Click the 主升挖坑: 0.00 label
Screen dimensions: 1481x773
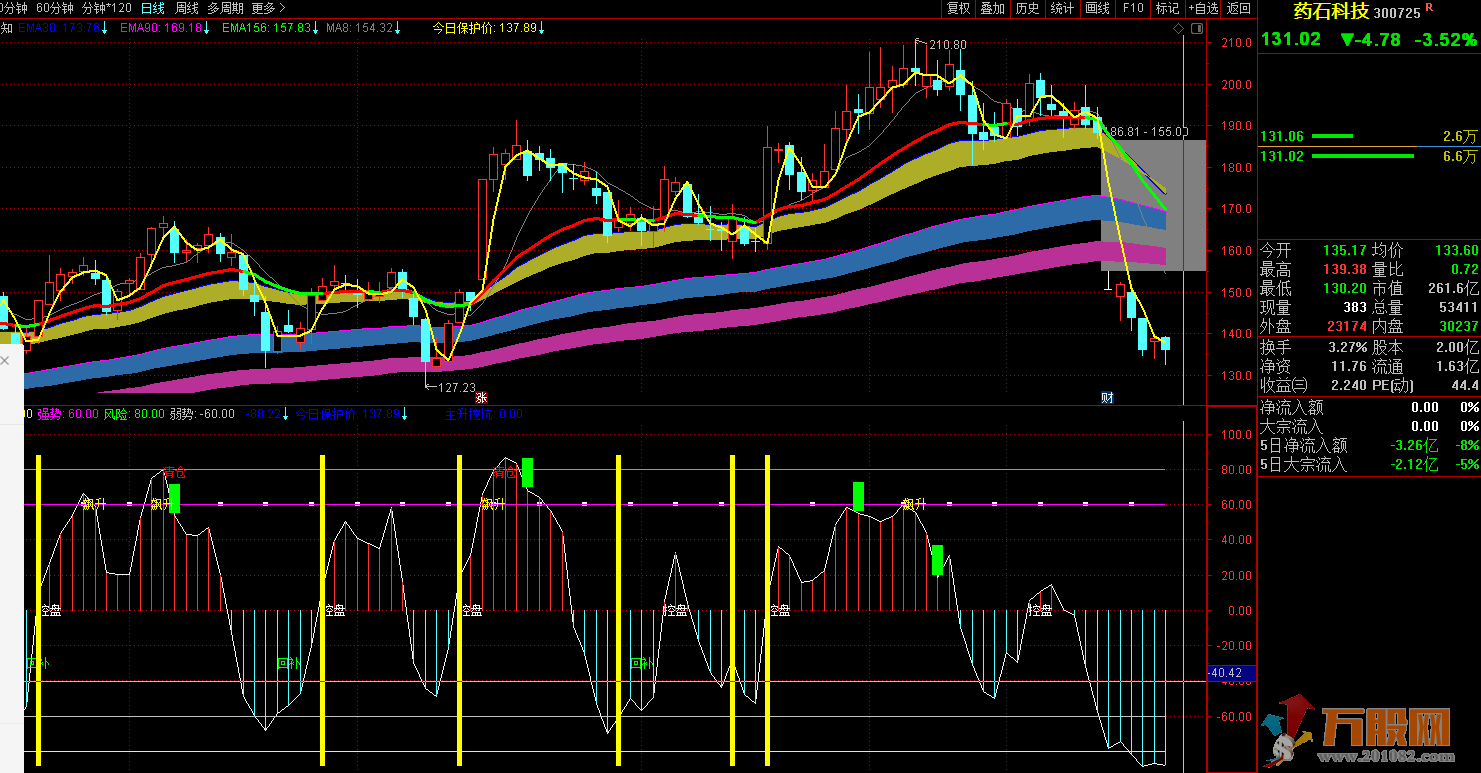click(x=483, y=413)
